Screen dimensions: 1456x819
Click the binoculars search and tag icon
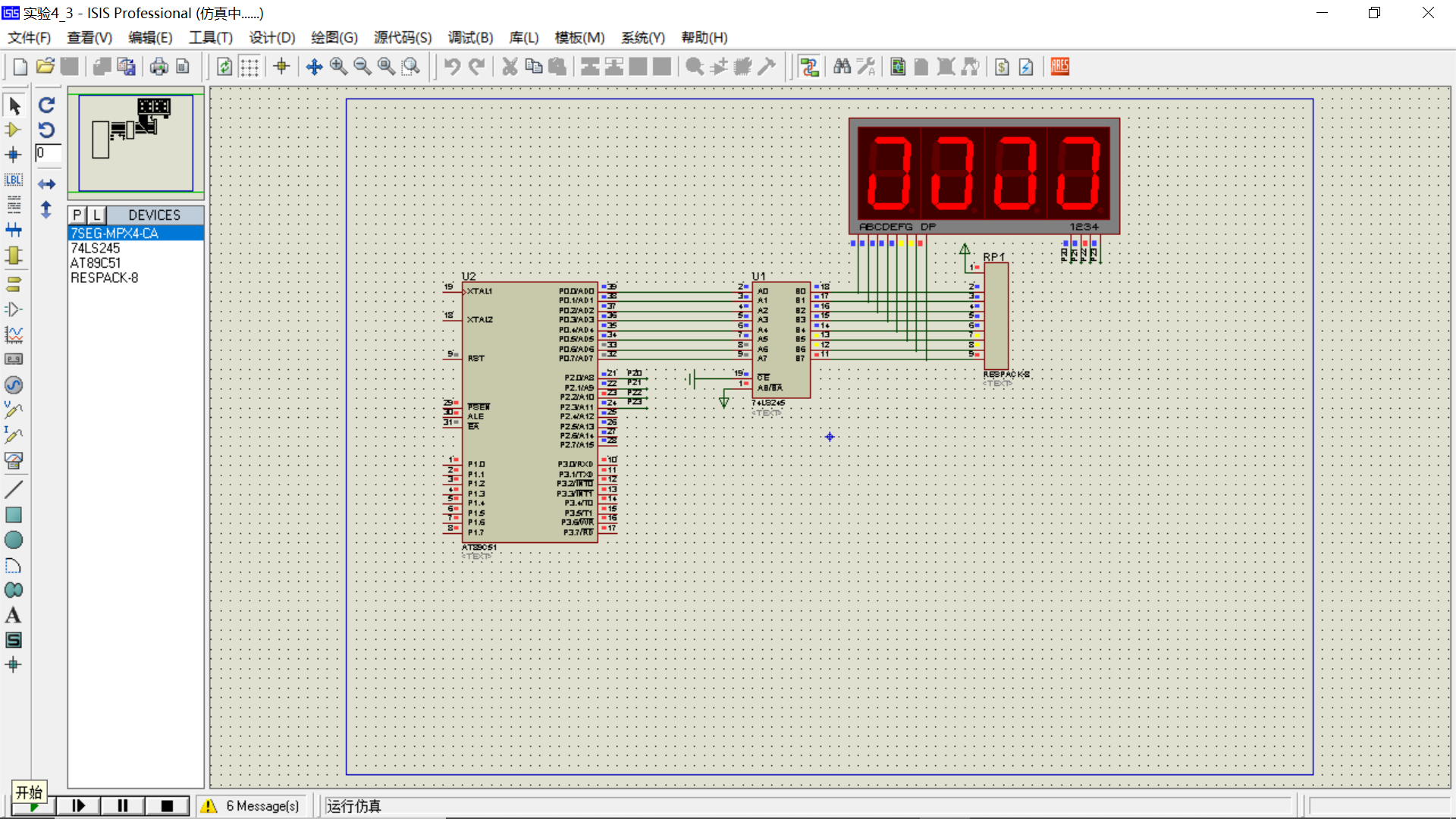pyautogui.click(x=842, y=67)
